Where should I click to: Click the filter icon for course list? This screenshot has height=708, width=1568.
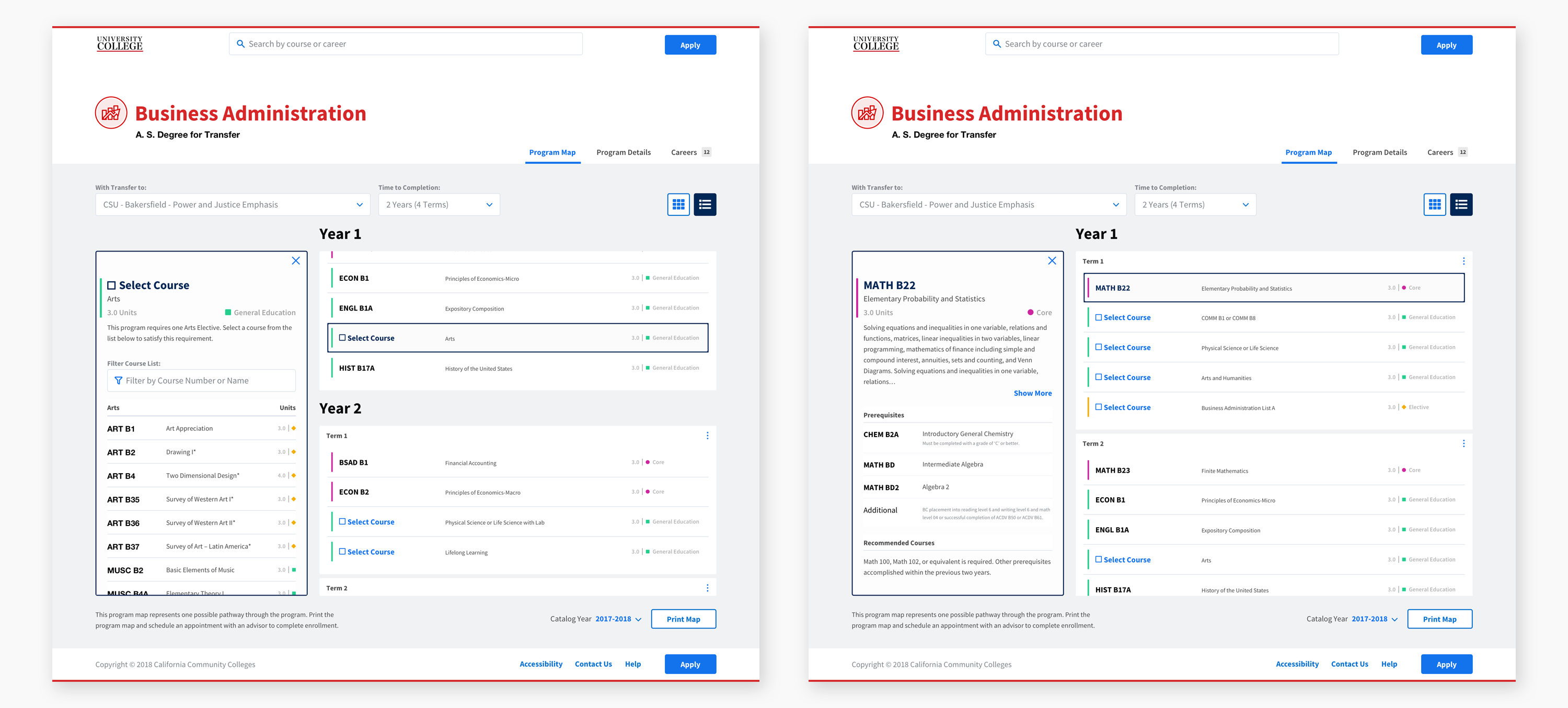117,380
